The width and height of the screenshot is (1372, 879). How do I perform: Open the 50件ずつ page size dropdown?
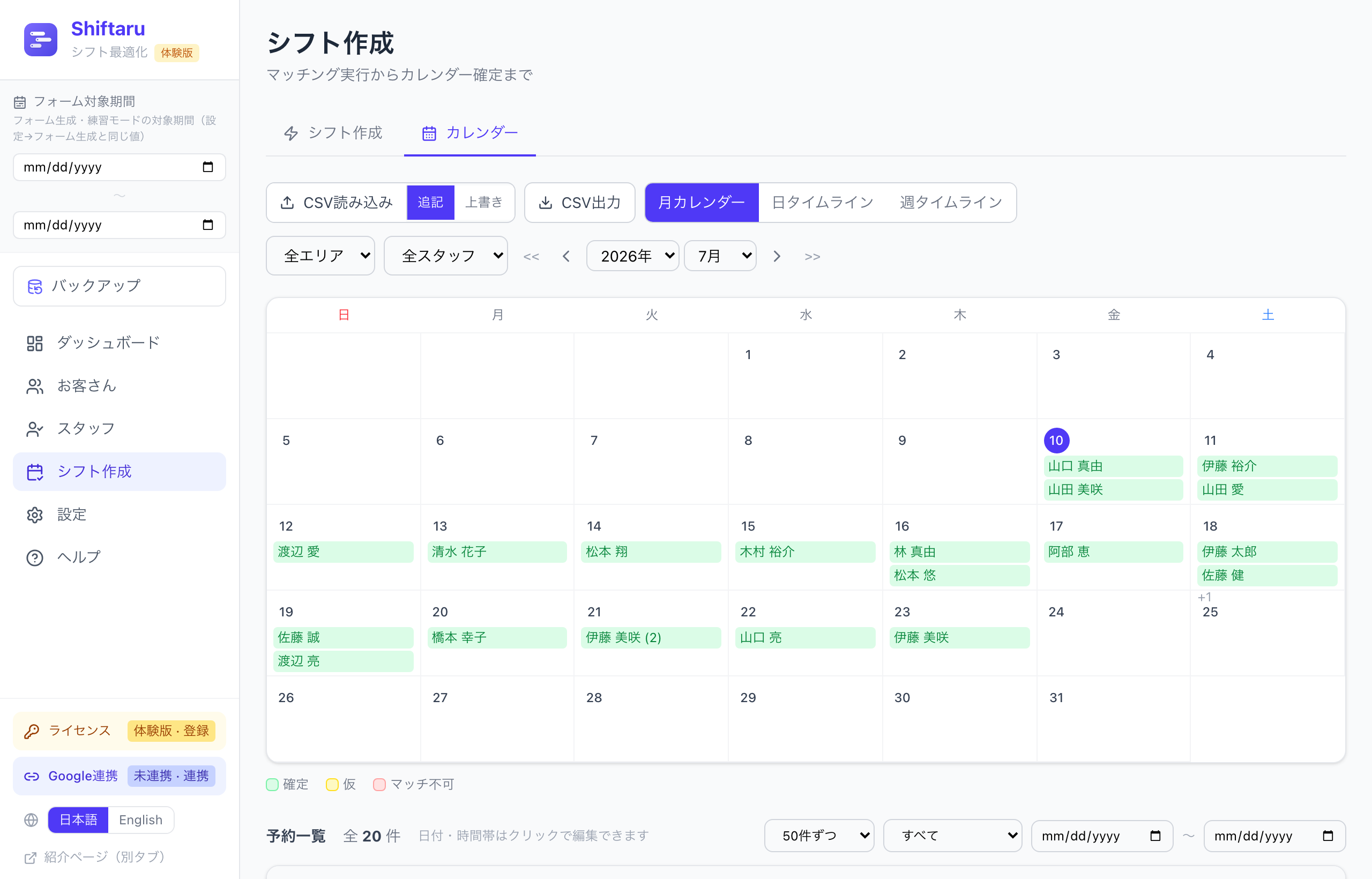click(x=819, y=836)
